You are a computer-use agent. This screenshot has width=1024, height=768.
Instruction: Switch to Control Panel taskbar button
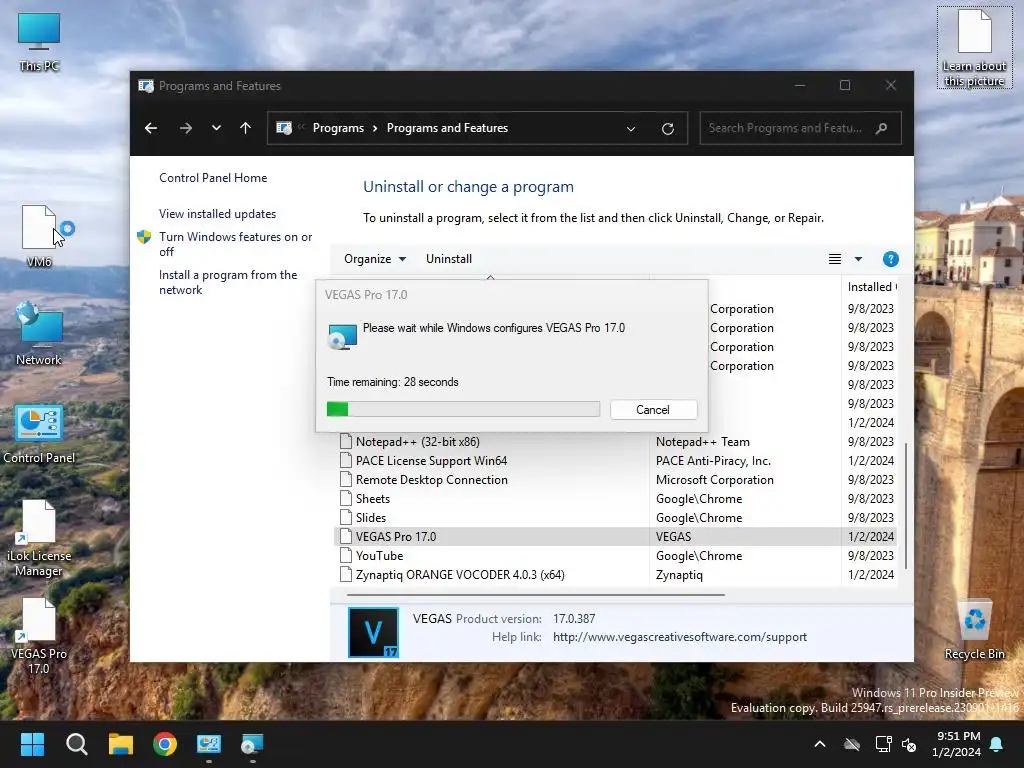(209, 744)
